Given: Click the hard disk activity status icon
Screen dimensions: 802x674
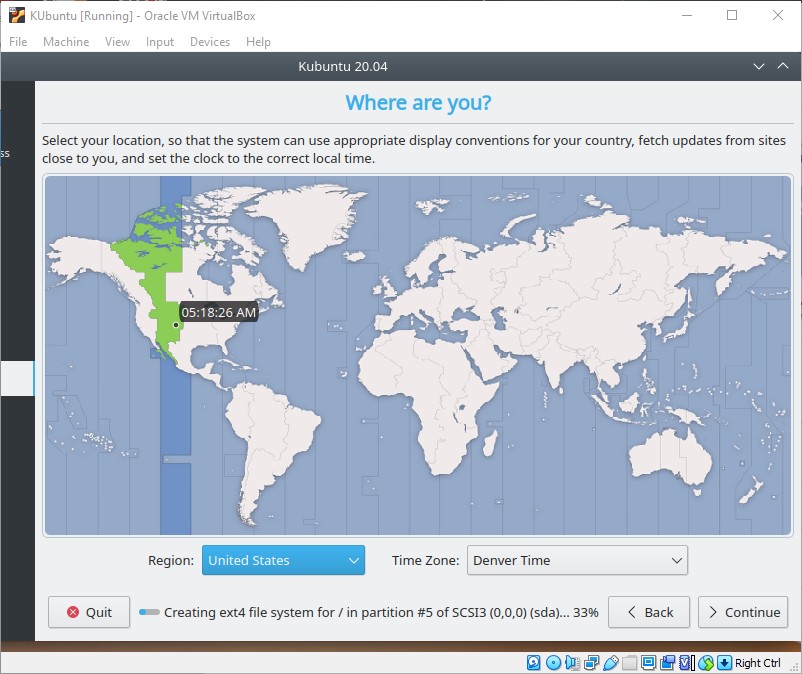Looking at the screenshot, I should pos(533,663).
